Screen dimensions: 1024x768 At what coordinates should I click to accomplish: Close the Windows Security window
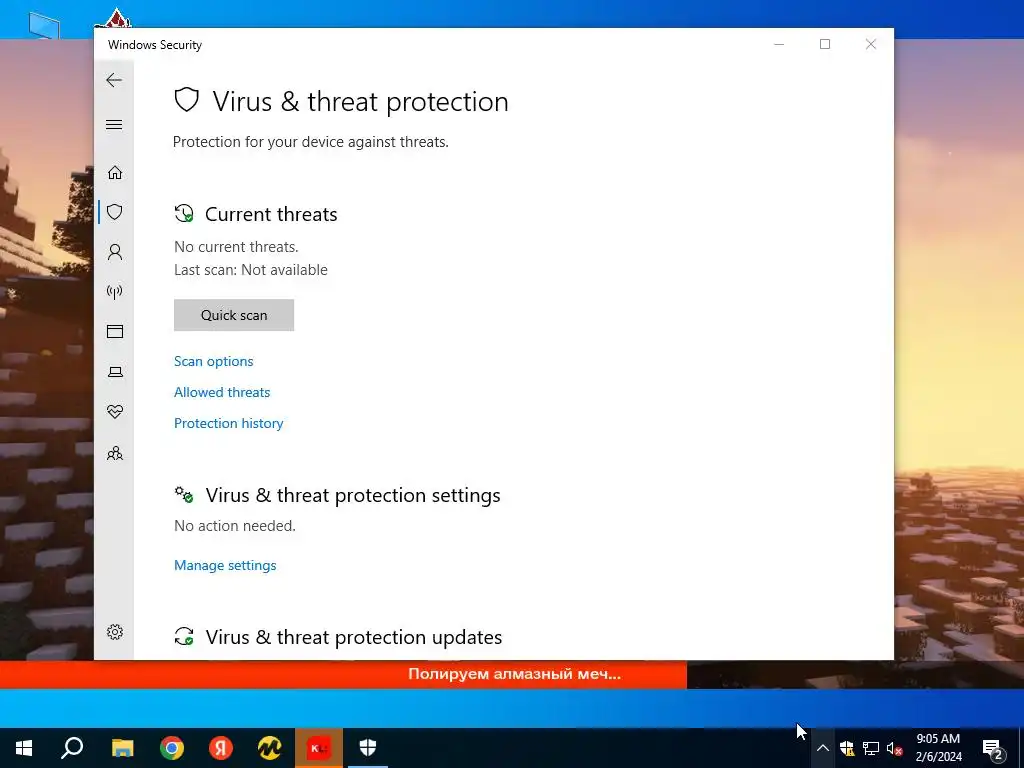[x=871, y=44]
